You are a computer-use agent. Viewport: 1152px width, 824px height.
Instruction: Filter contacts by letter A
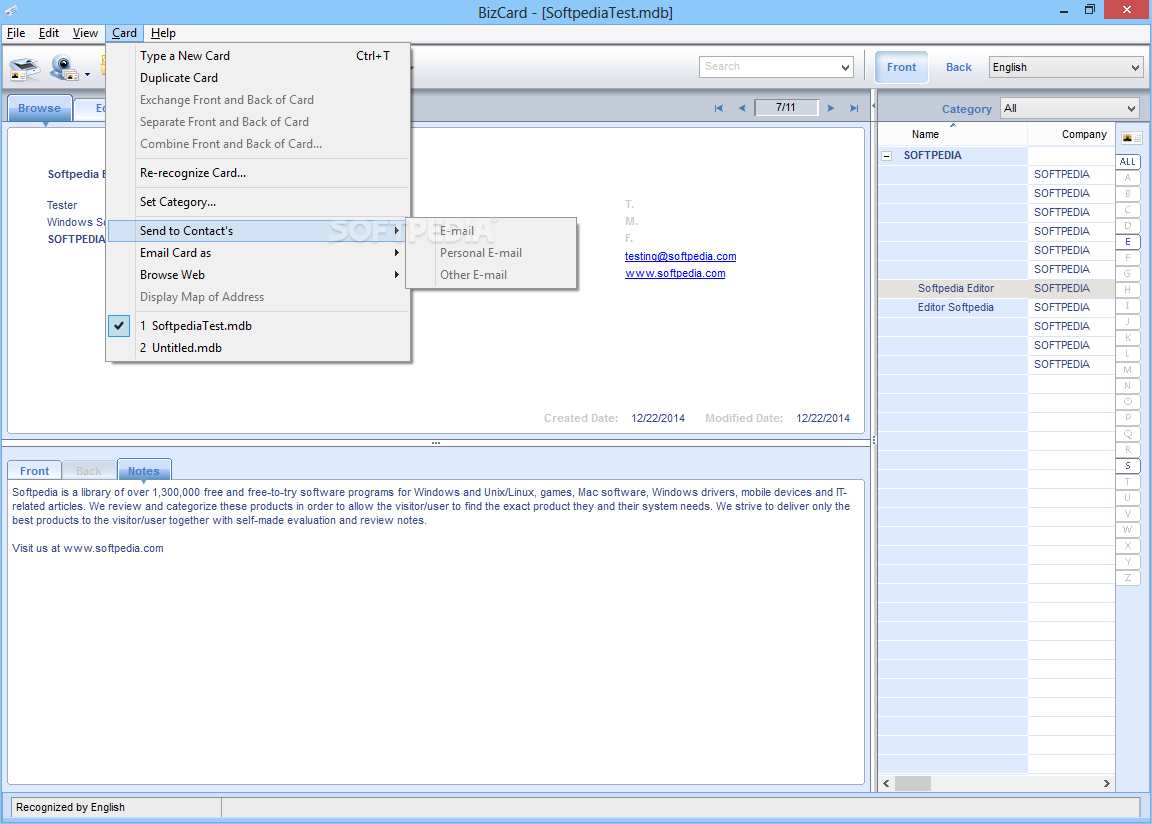1128,178
